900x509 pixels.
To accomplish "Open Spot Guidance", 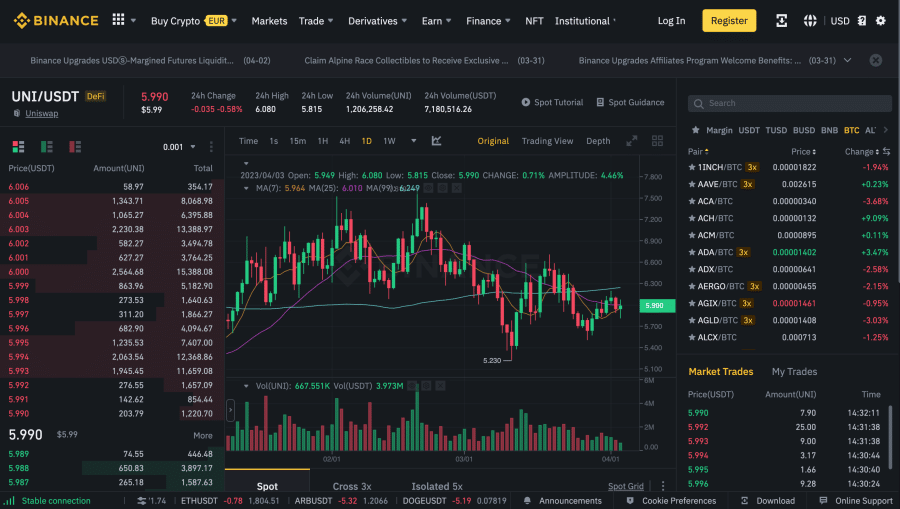I will 630,102.
